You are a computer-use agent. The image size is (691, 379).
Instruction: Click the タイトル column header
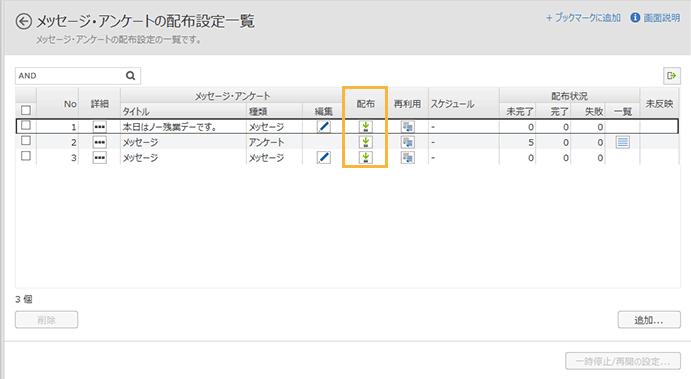point(183,111)
